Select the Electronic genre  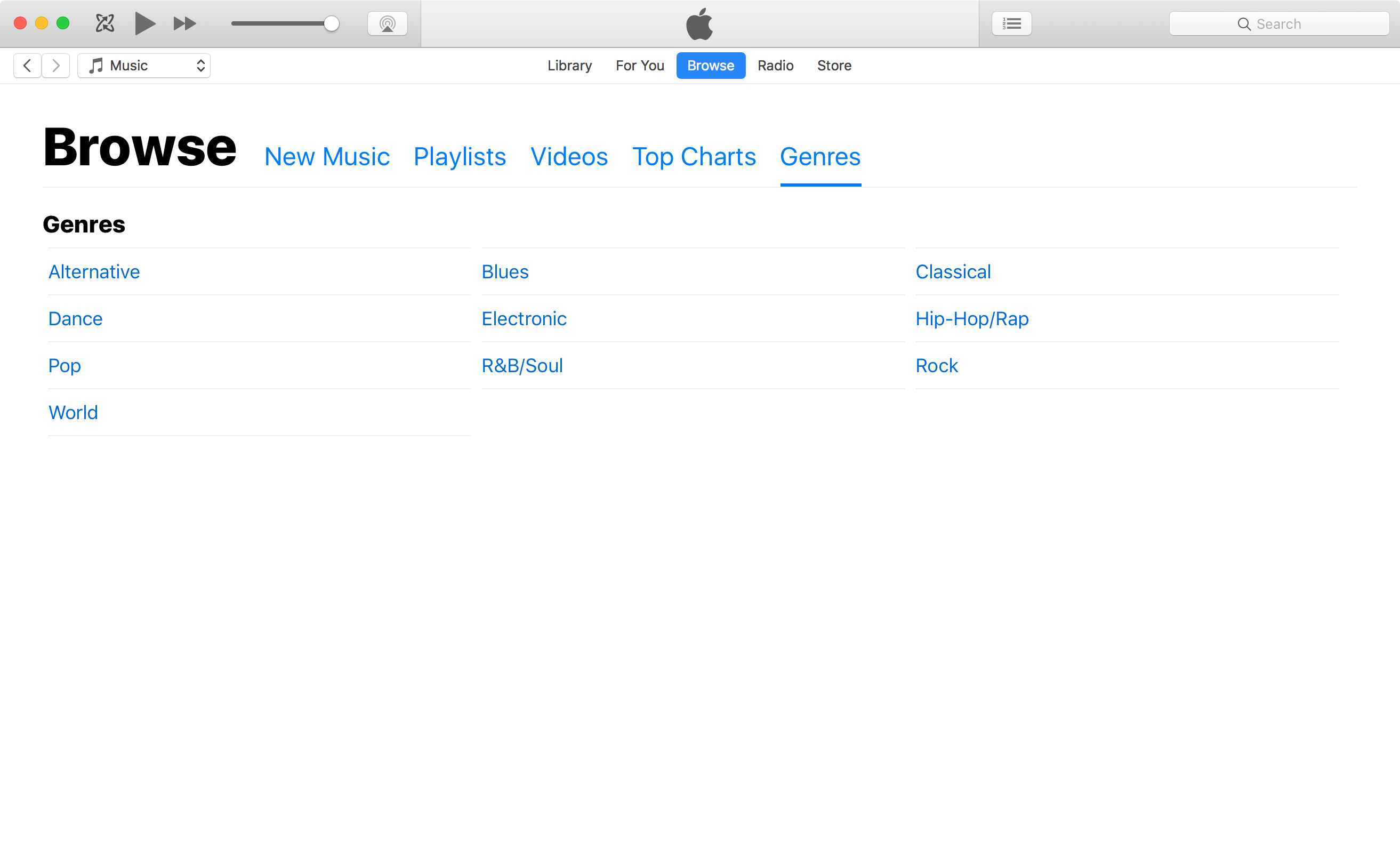(x=524, y=318)
